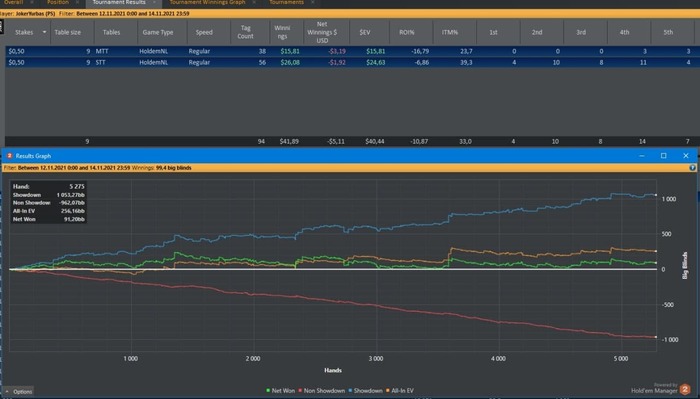Click the MTT winnings value $15,81
This screenshot has width=700, height=399.
(290, 51)
